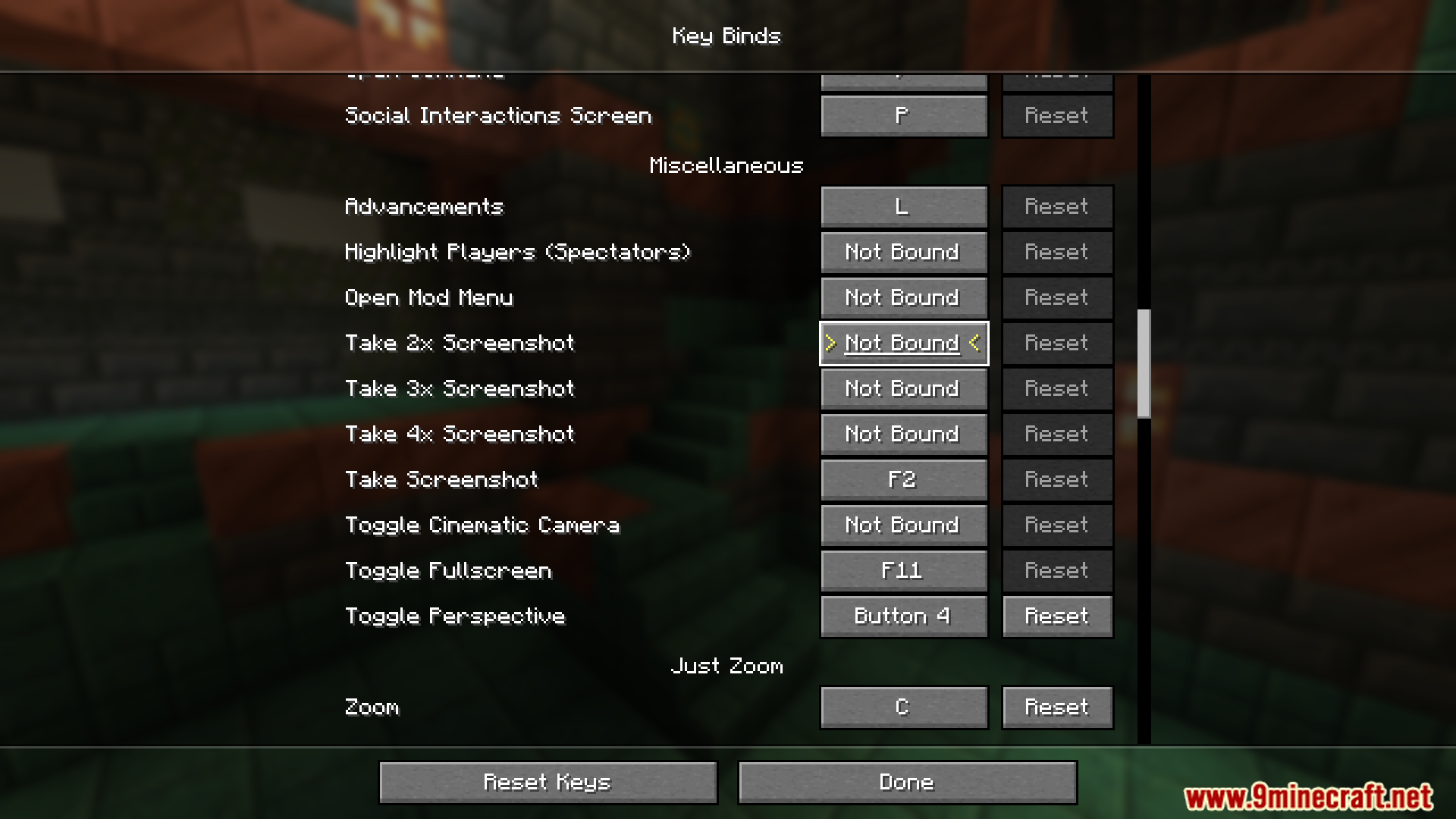This screenshot has height=819, width=1456.
Task: Click selected Take 2x Screenshot bind
Action: [x=904, y=343]
